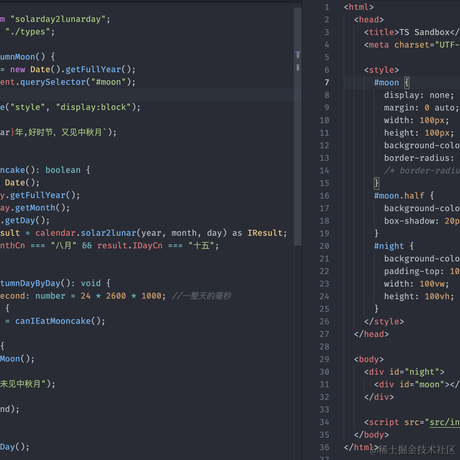Click the solar2lunar function call
Screen dimensions: 460x460
pos(108,233)
